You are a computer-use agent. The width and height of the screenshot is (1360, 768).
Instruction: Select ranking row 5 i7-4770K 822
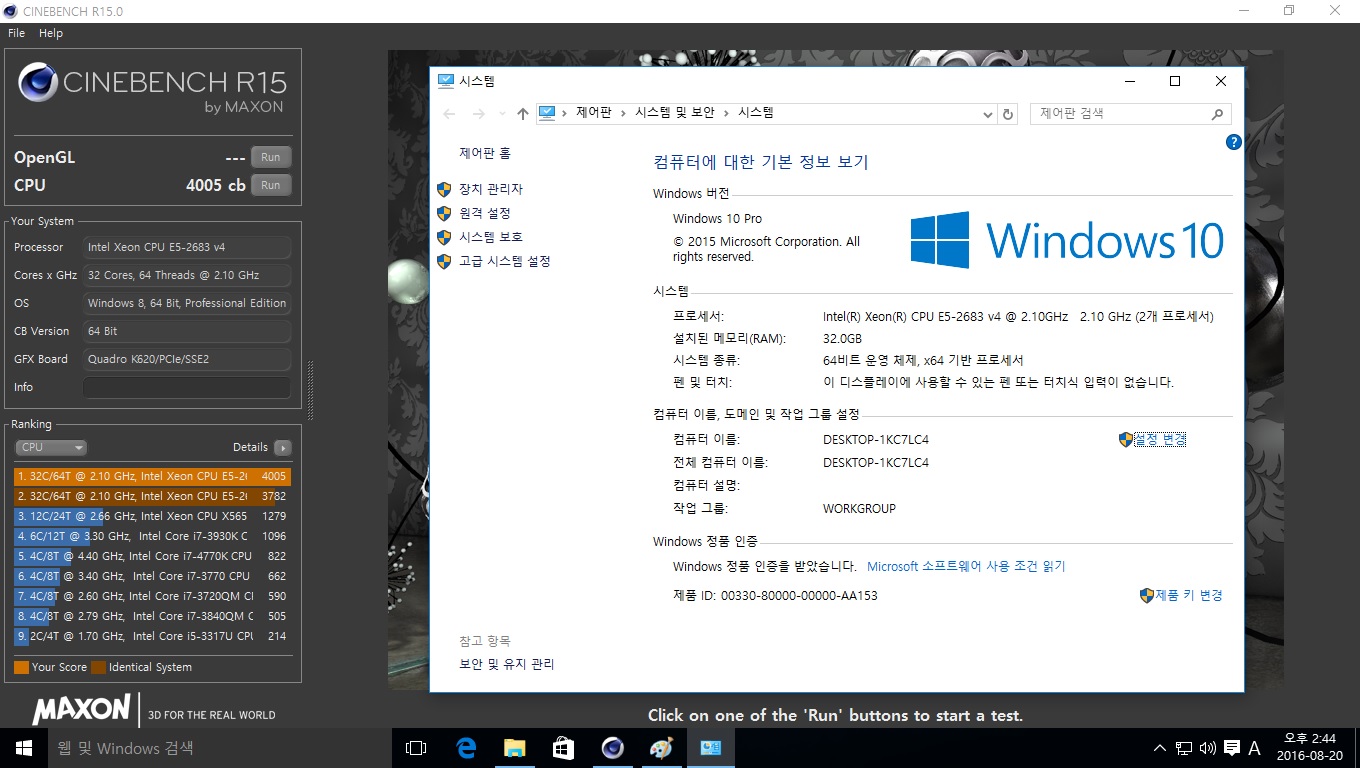151,556
